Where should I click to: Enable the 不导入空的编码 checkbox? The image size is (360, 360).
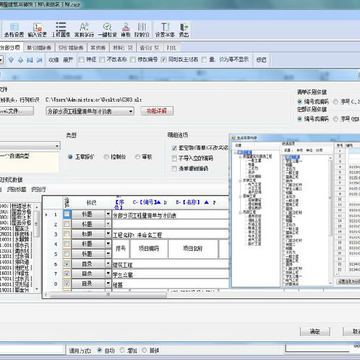(x=174, y=158)
